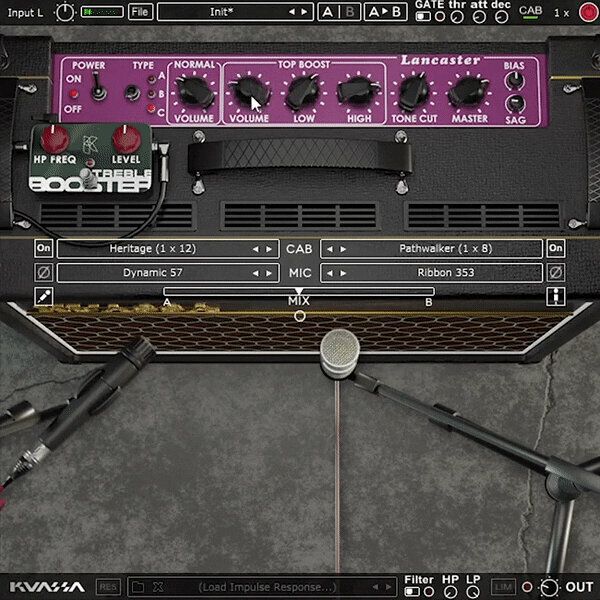The height and width of the screenshot is (600, 600).
Task: Click the A to B copy button
Action: 385,12
